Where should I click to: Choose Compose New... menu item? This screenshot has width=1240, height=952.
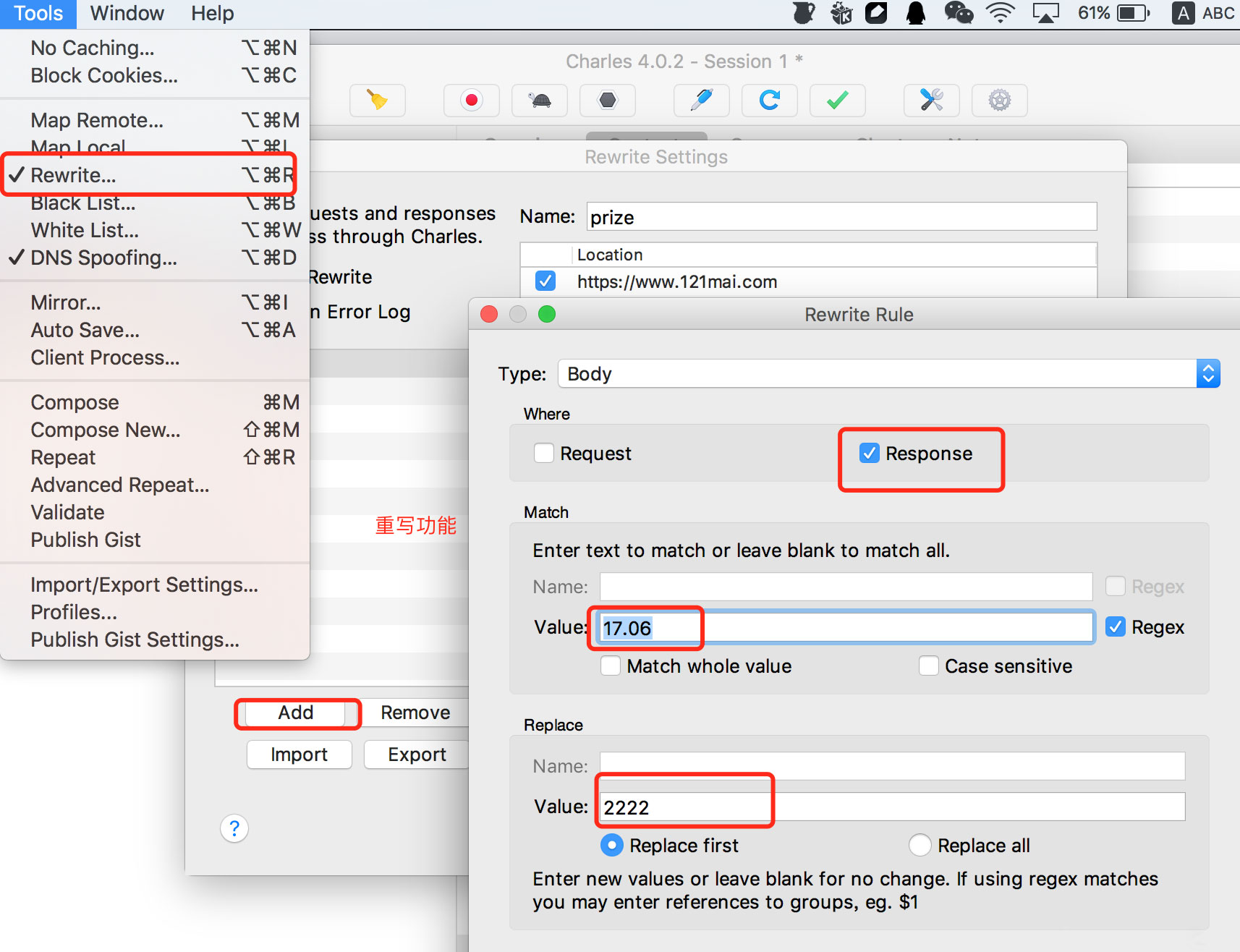click(x=155, y=430)
